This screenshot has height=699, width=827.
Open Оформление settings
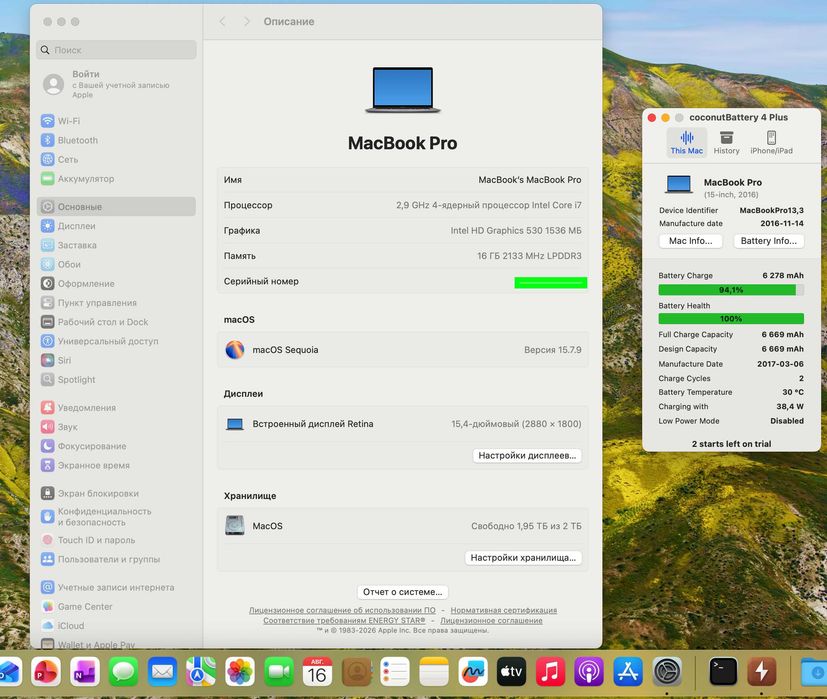click(x=117, y=283)
